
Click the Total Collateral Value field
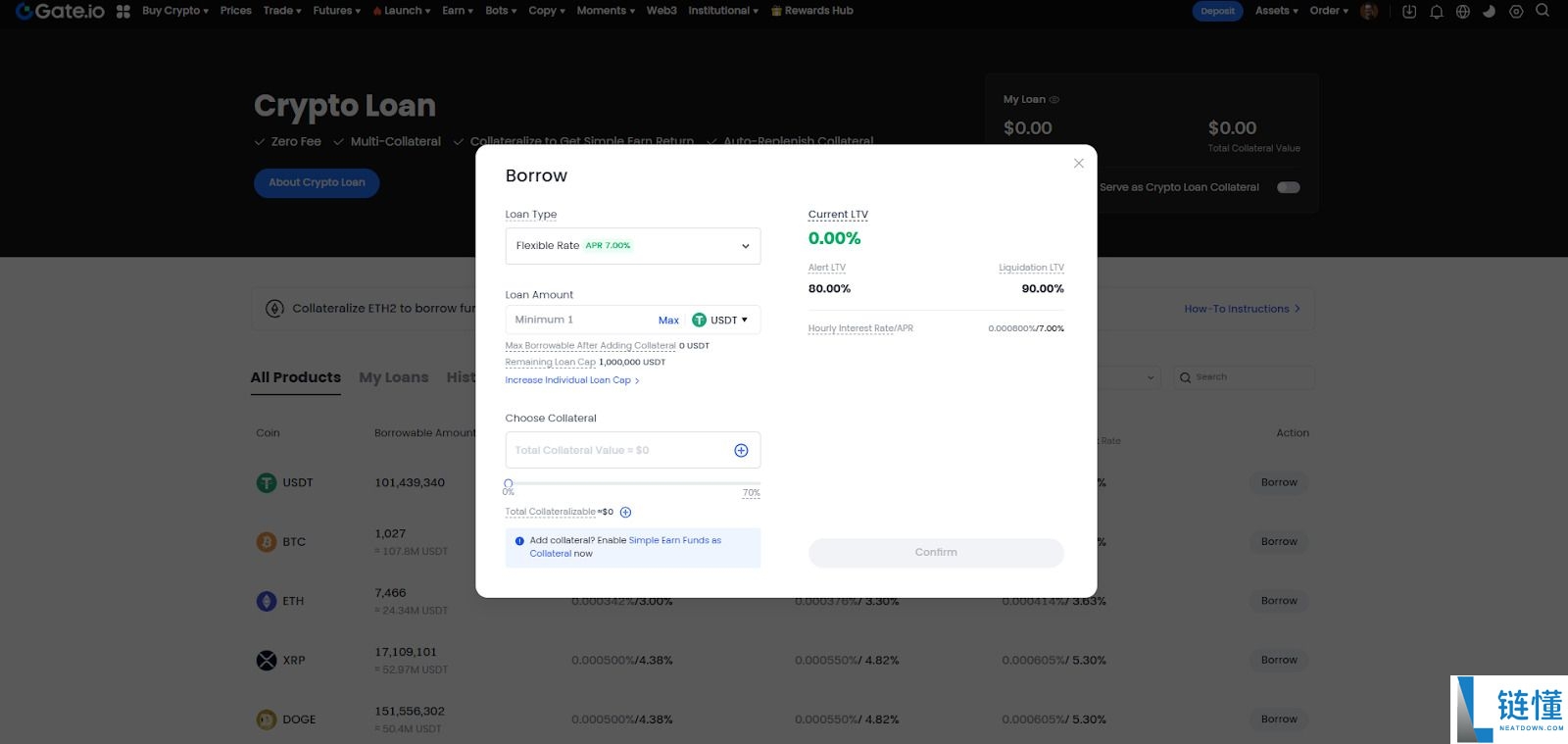pos(633,450)
